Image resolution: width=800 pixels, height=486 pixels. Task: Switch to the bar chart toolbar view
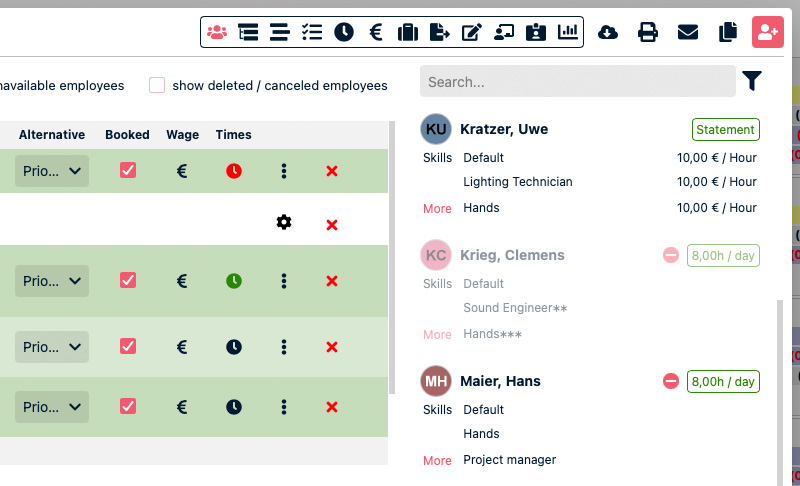pos(568,32)
